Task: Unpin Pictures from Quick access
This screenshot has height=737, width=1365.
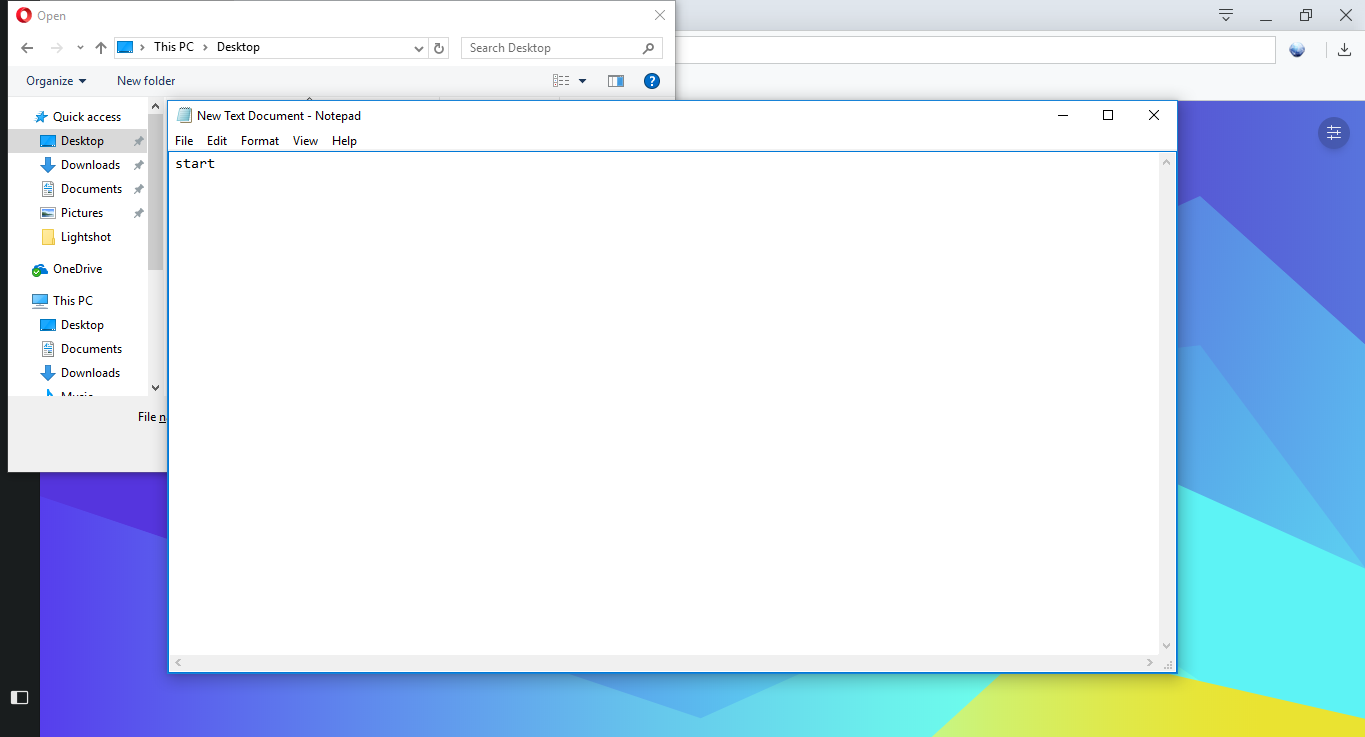Action: tap(139, 212)
